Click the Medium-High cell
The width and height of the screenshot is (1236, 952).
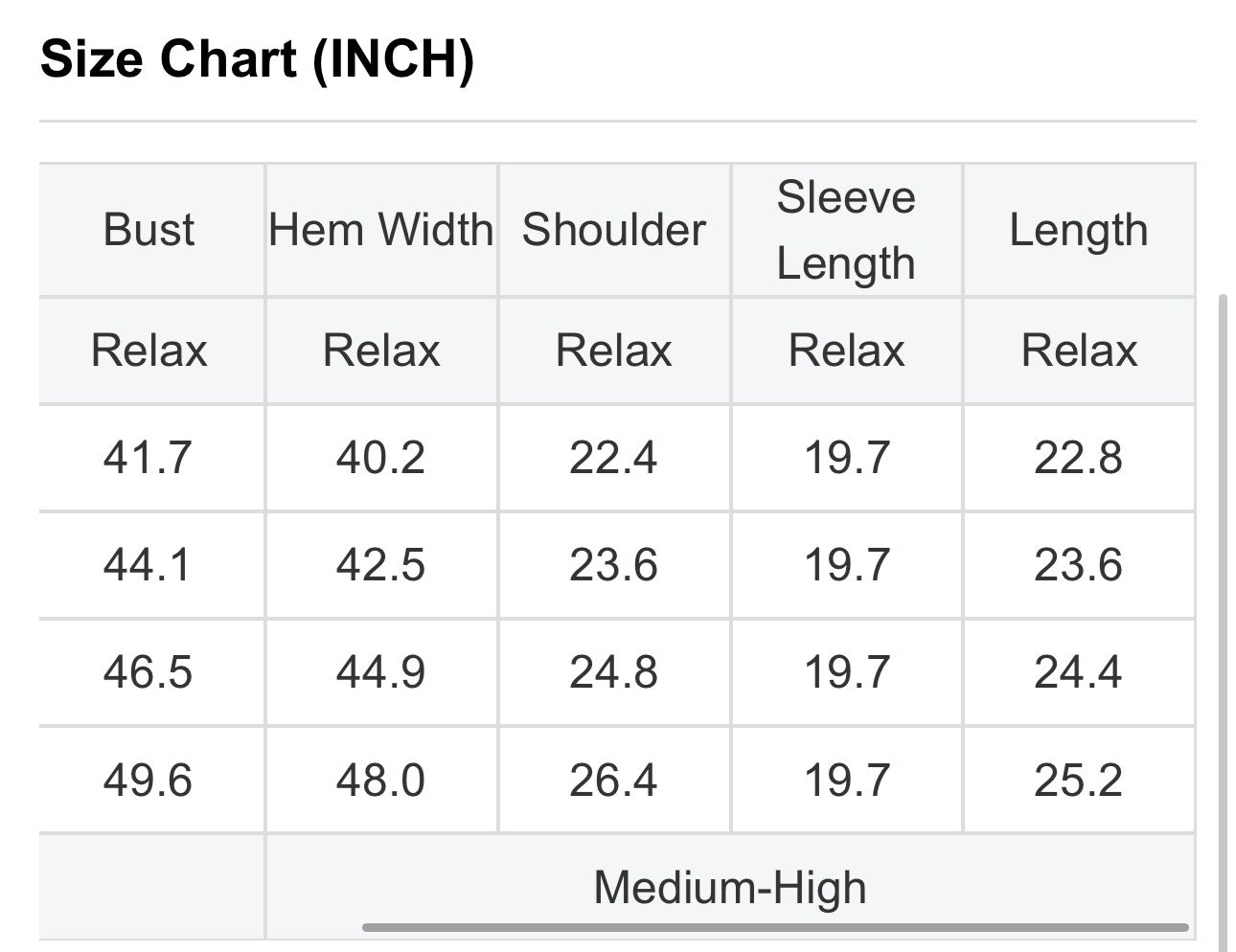point(730,887)
